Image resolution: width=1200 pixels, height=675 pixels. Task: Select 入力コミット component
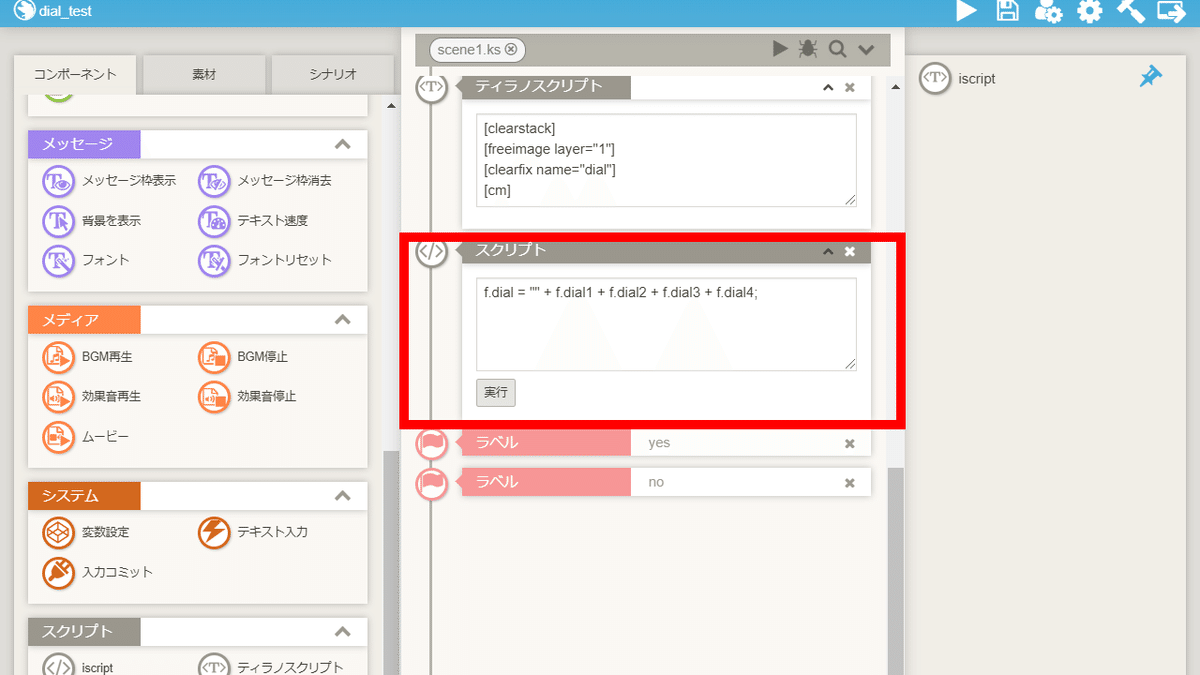(98, 572)
